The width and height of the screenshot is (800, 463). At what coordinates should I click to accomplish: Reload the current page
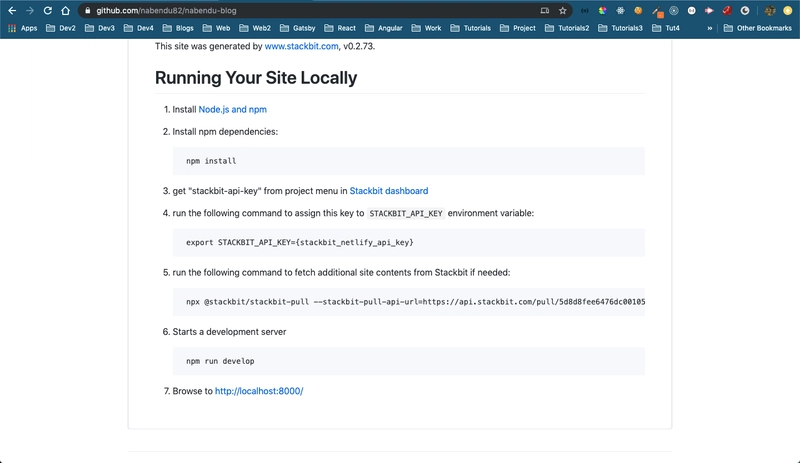(47, 10)
